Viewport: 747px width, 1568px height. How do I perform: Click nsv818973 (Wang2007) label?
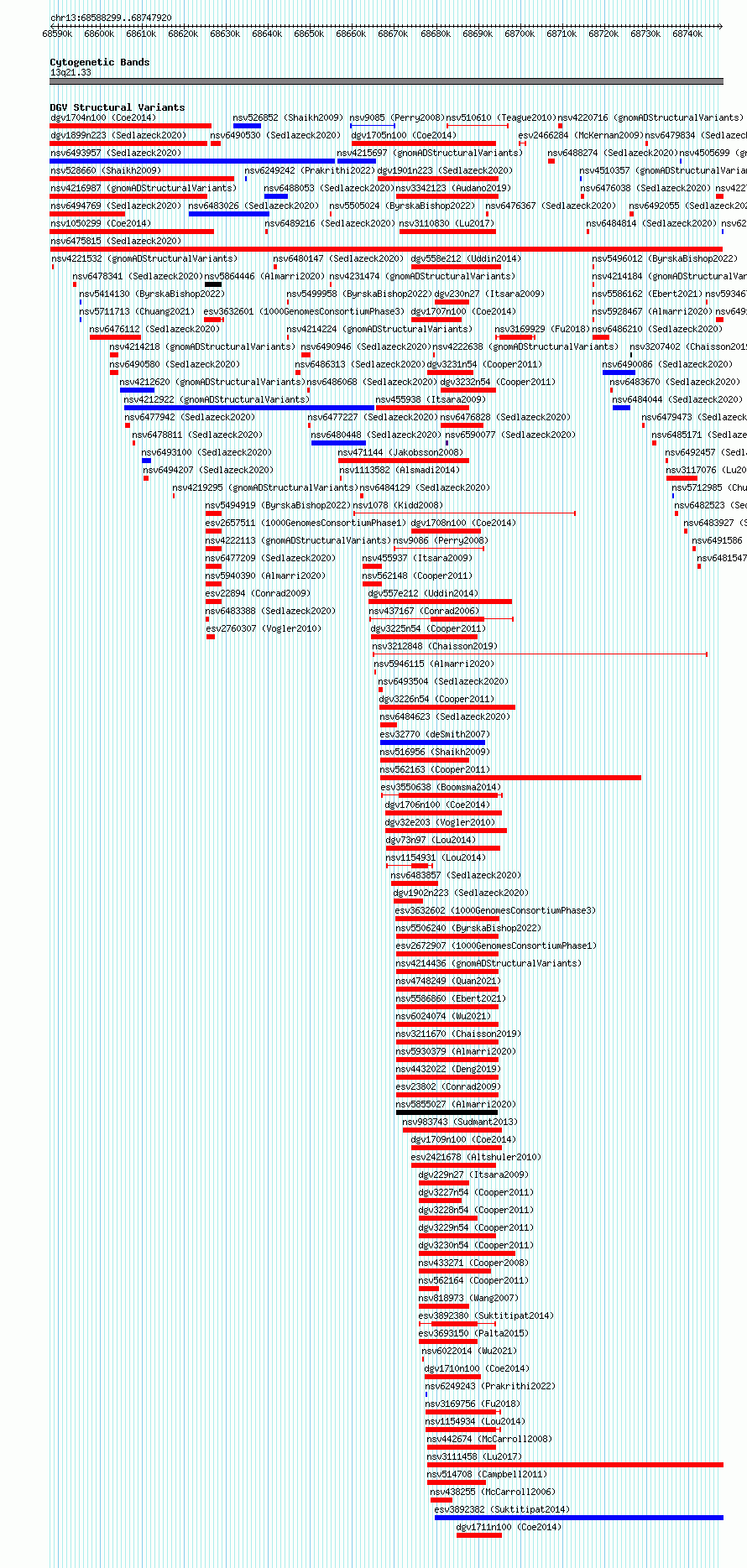pyautogui.click(x=468, y=1298)
